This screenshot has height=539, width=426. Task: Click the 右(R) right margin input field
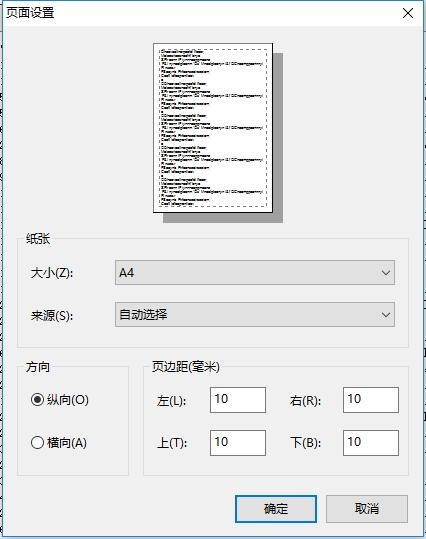click(x=371, y=400)
